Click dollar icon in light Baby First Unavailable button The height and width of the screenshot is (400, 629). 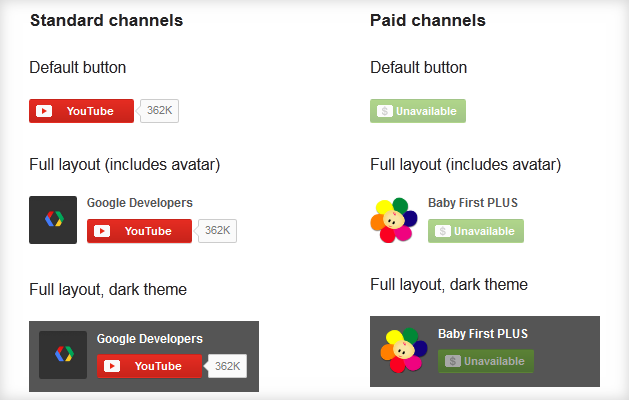coord(442,231)
